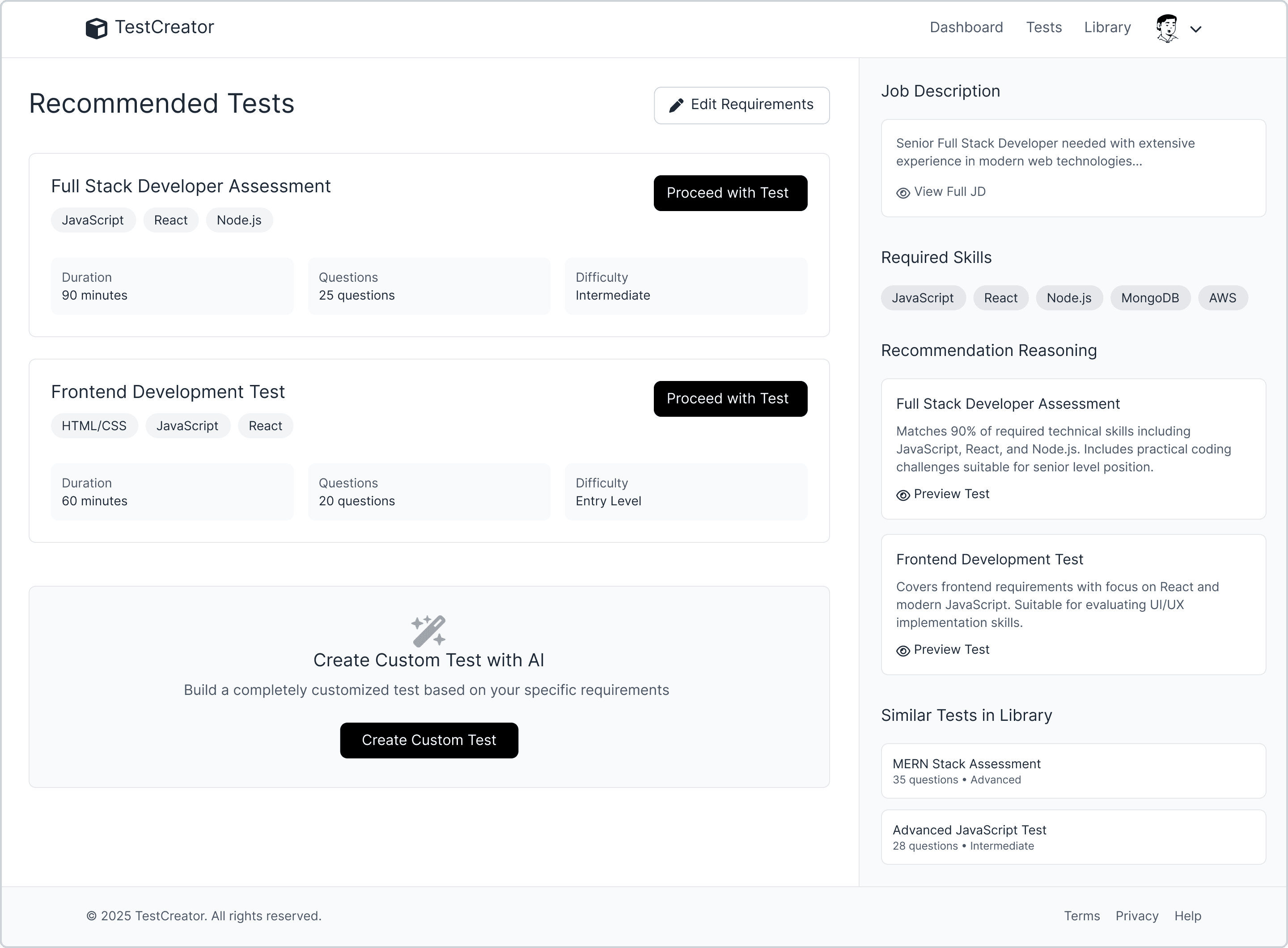Proceed with Full Stack Developer Assessment
This screenshot has height=948, width=1288.
coord(730,193)
